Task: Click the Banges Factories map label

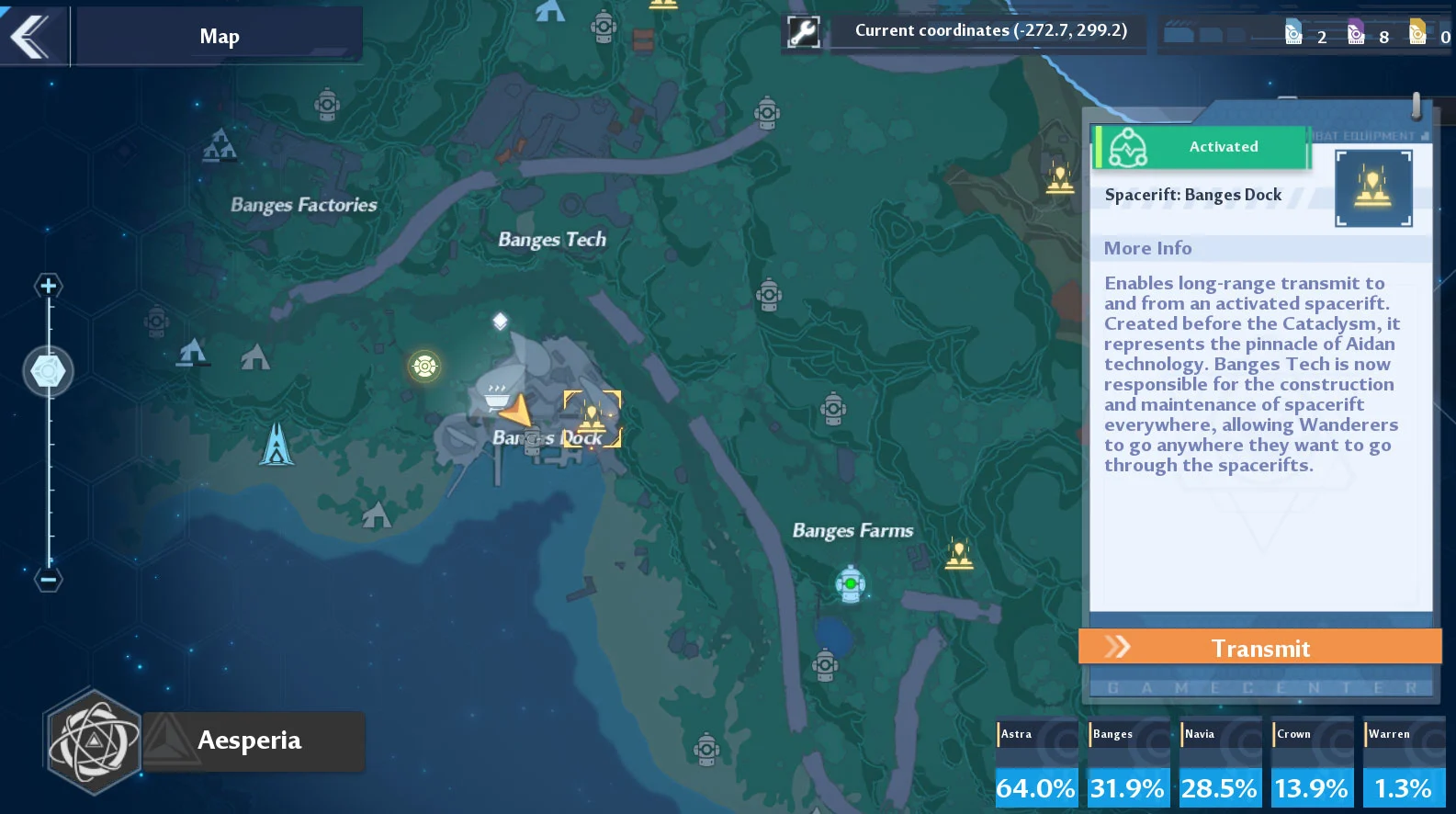Action: tap(303, 205)
